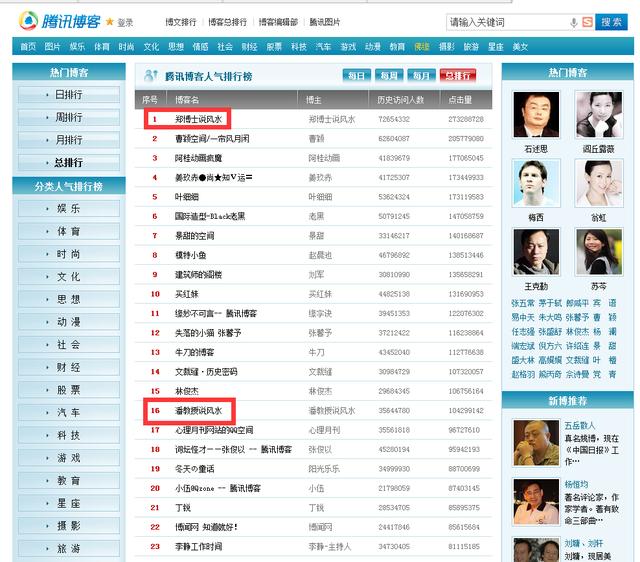
Task: Open the 腾讯图片 top link
Action: [325, 22]
